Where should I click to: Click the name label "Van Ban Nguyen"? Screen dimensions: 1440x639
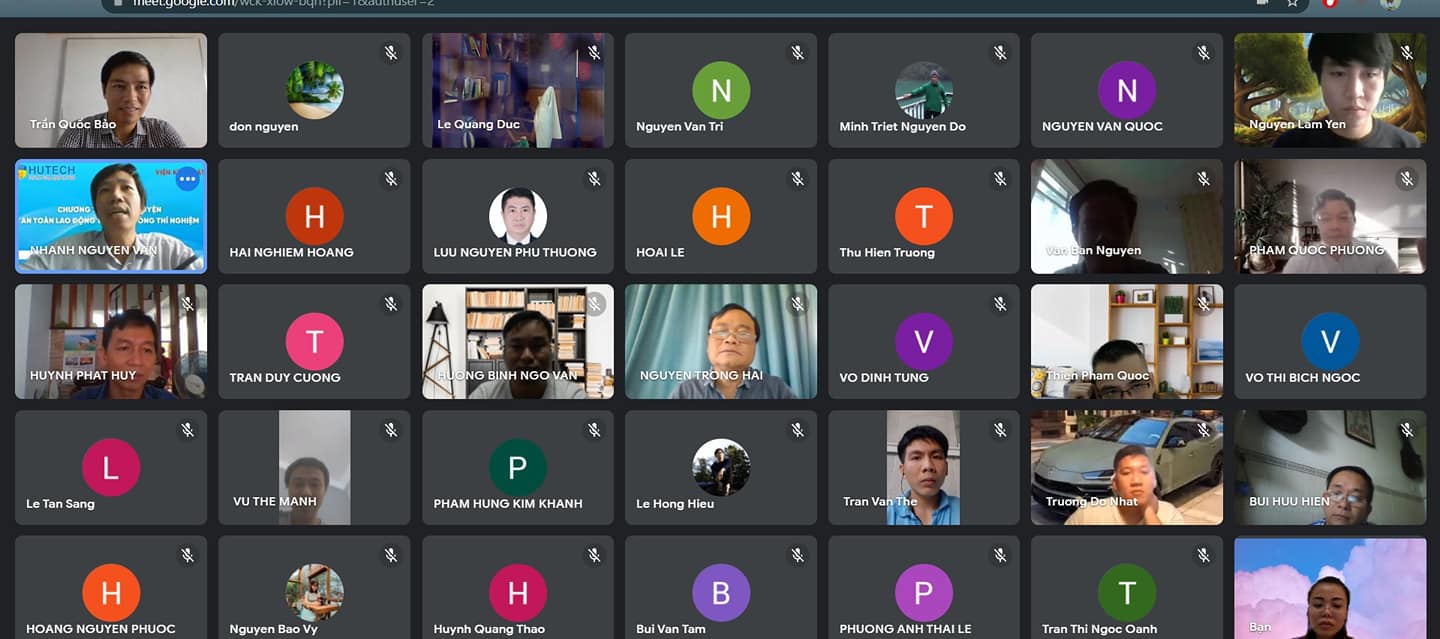pyautogui.click(x=1093, y=251)
